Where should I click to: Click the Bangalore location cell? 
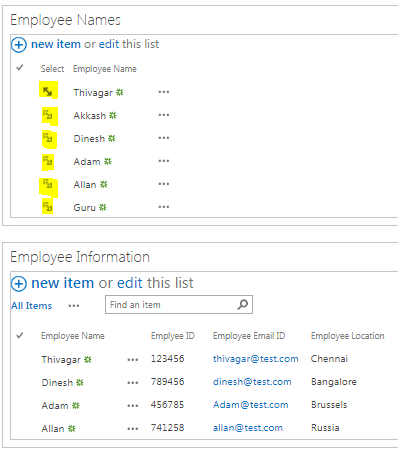(334, 382)
